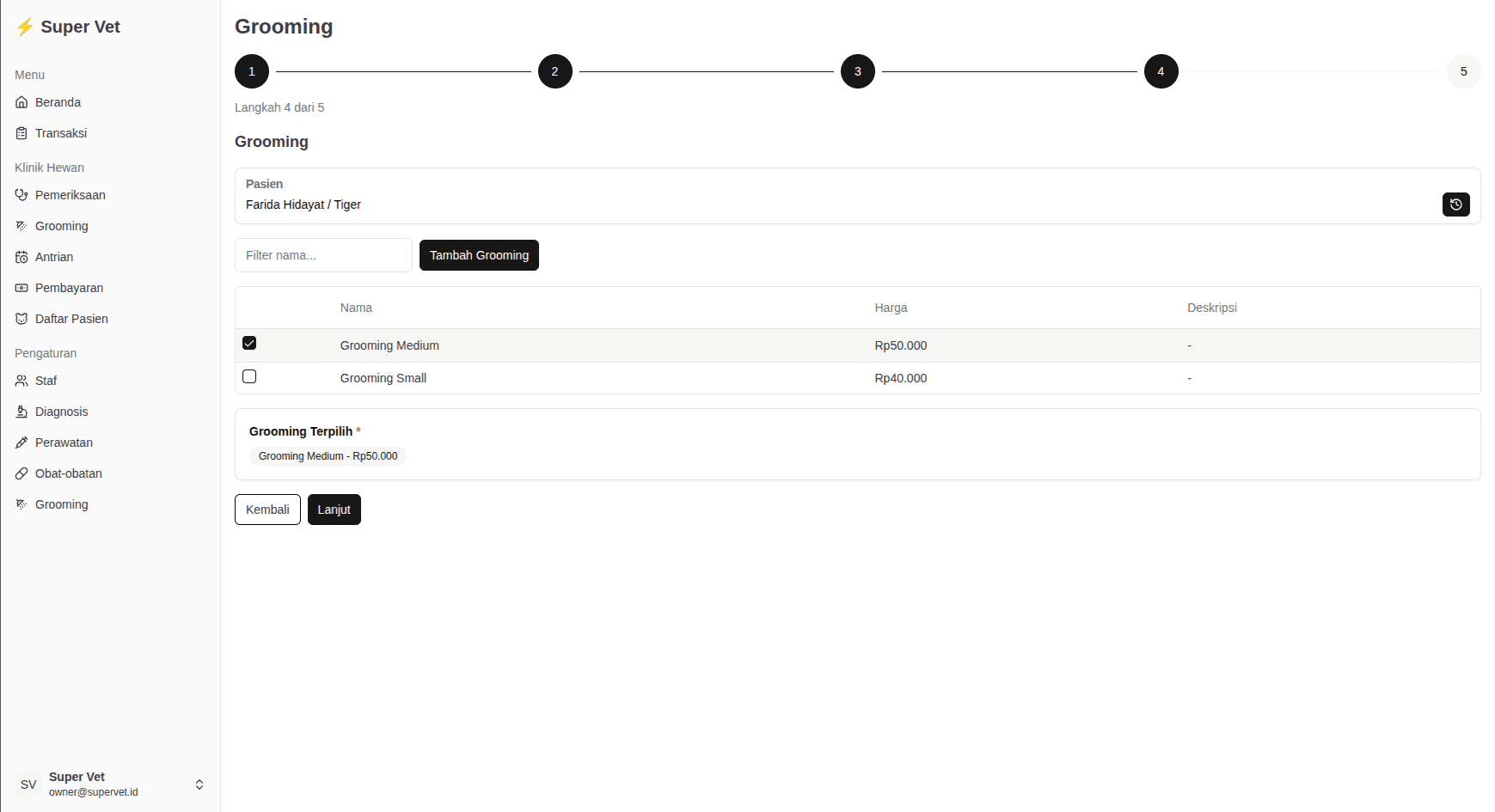Click the Antrian calendar icon
1495x812 pixels.
[21, 257]
